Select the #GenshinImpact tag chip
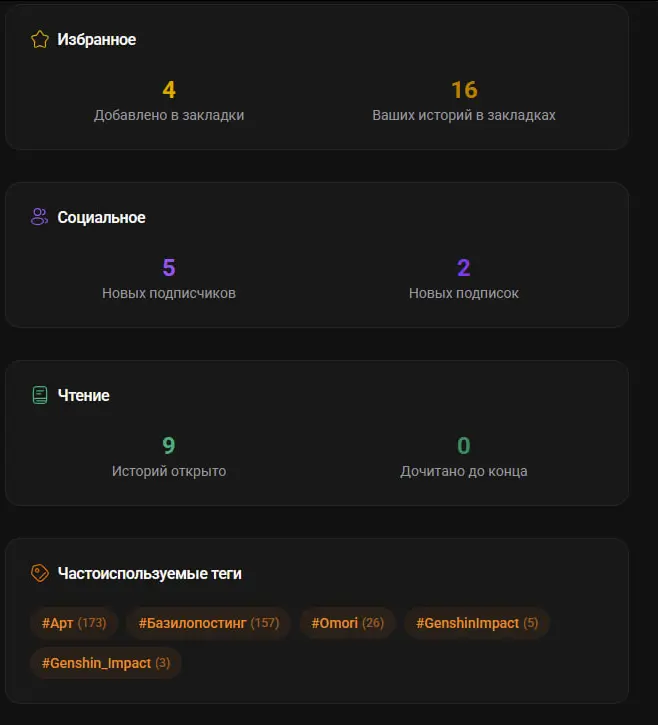Image resolution: width=658 pixels, height=725 pixels. click(477, 623)
